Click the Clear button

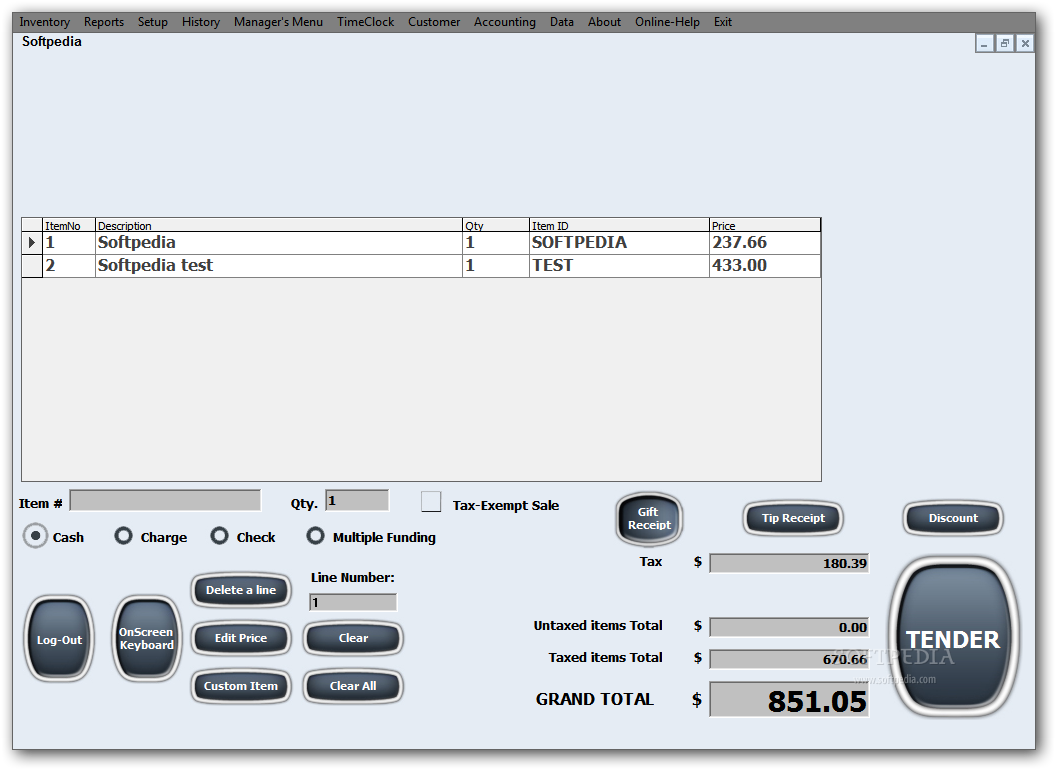click(x=353, y=638)
